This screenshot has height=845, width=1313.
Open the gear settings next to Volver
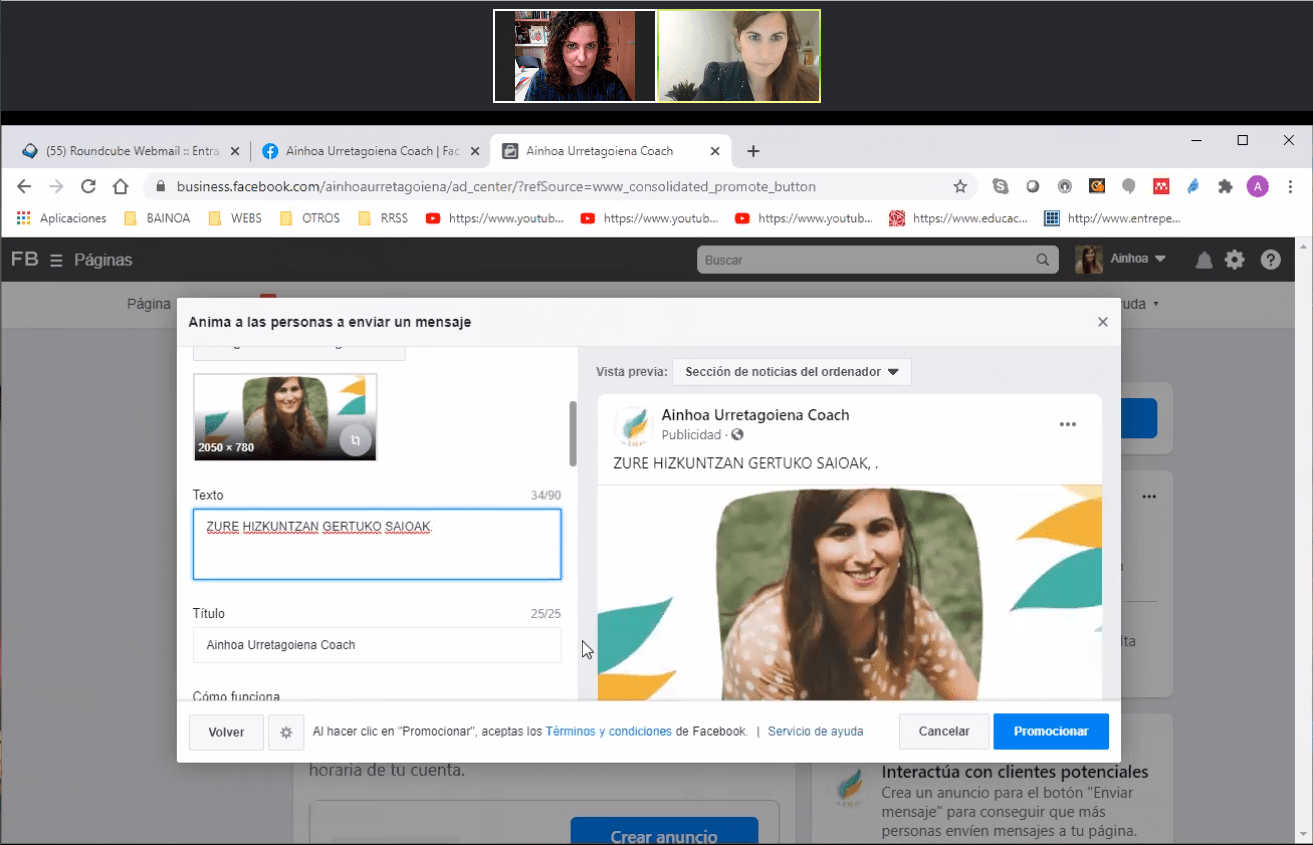point(286,732)
